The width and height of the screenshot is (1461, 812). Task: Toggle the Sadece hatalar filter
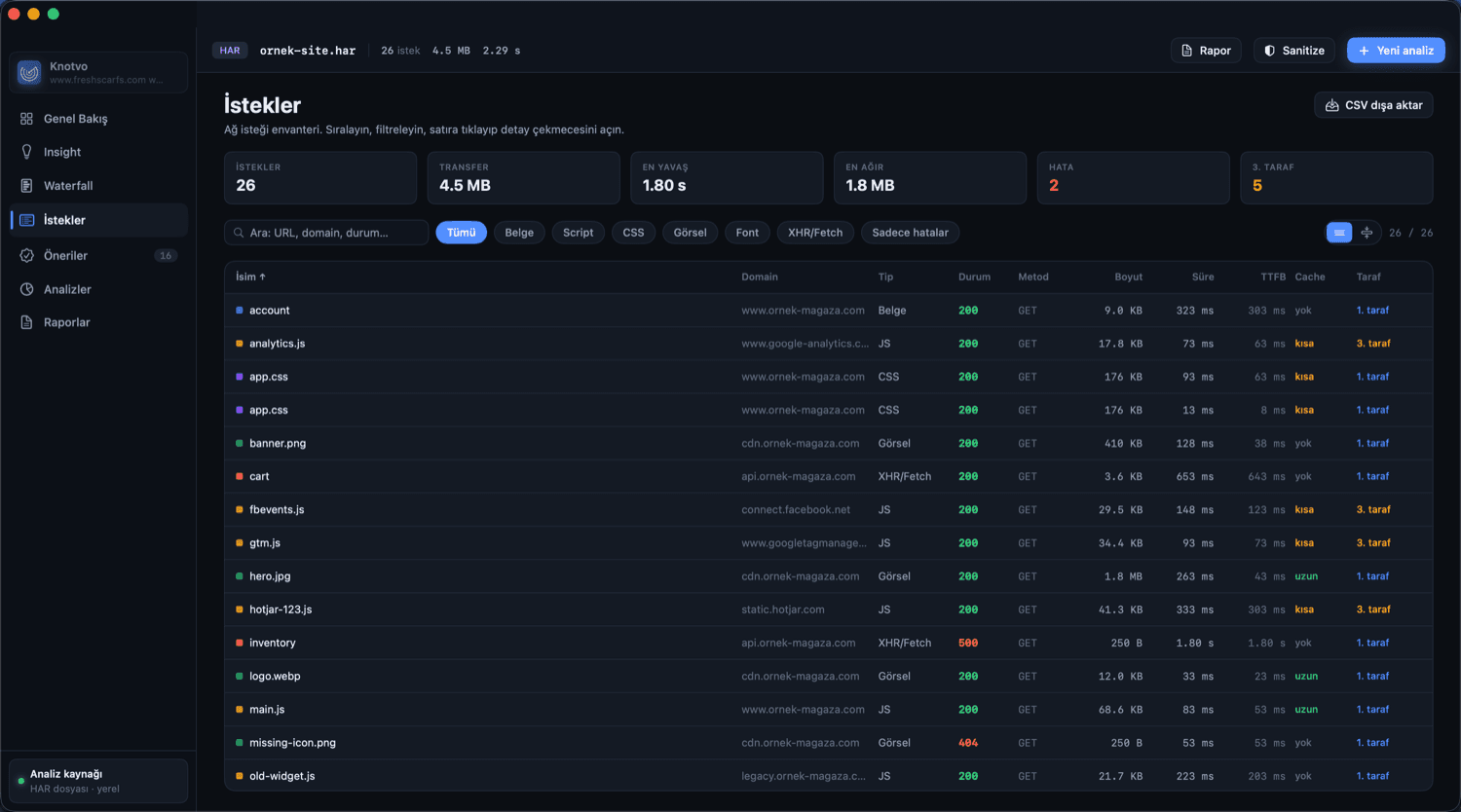click(x=910, y=233)
